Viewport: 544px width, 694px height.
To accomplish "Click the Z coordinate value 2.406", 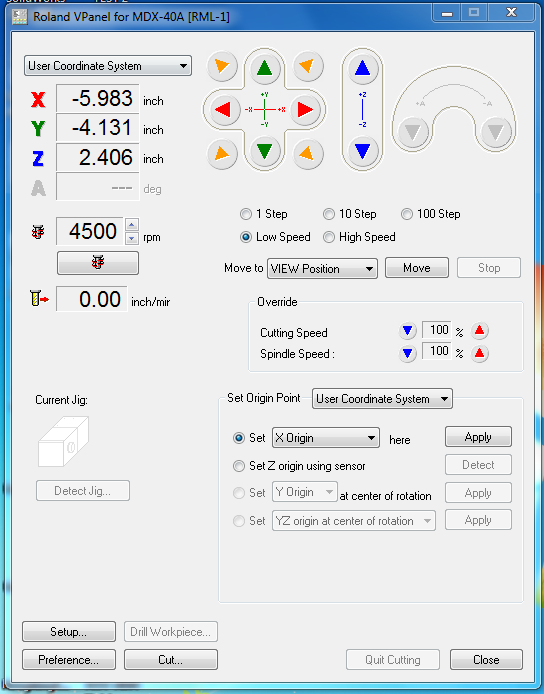I will click(x=98, y=158).
